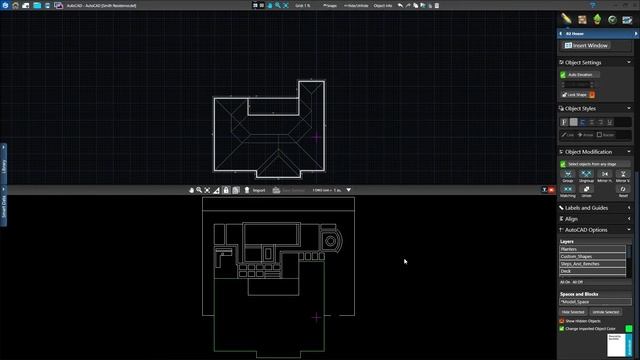The height and width of the screenshot is (360, 640).
Task: Expand the Align section
Action: 629,219
